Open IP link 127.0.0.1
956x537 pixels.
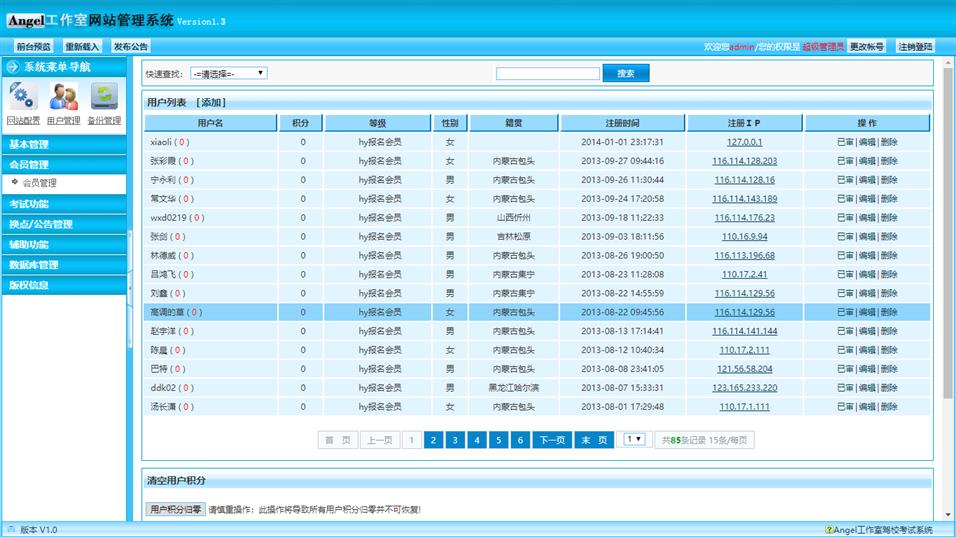744,142
